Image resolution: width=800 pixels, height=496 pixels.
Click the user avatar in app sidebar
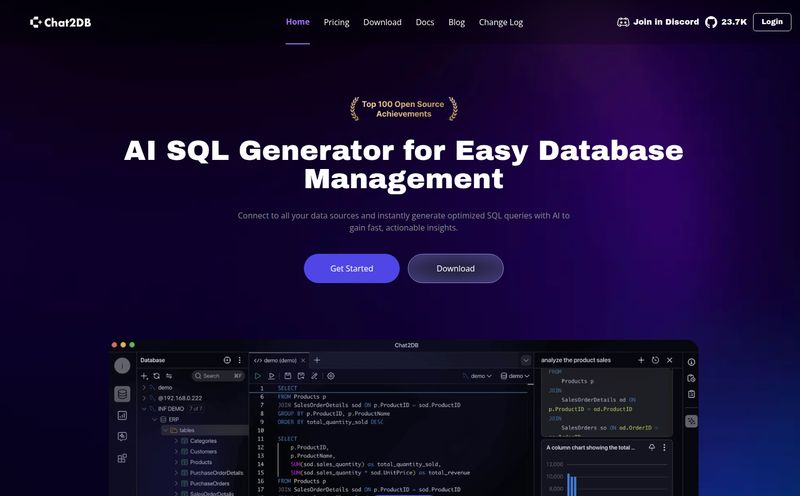pyautogui.click(x=122, y=365)
